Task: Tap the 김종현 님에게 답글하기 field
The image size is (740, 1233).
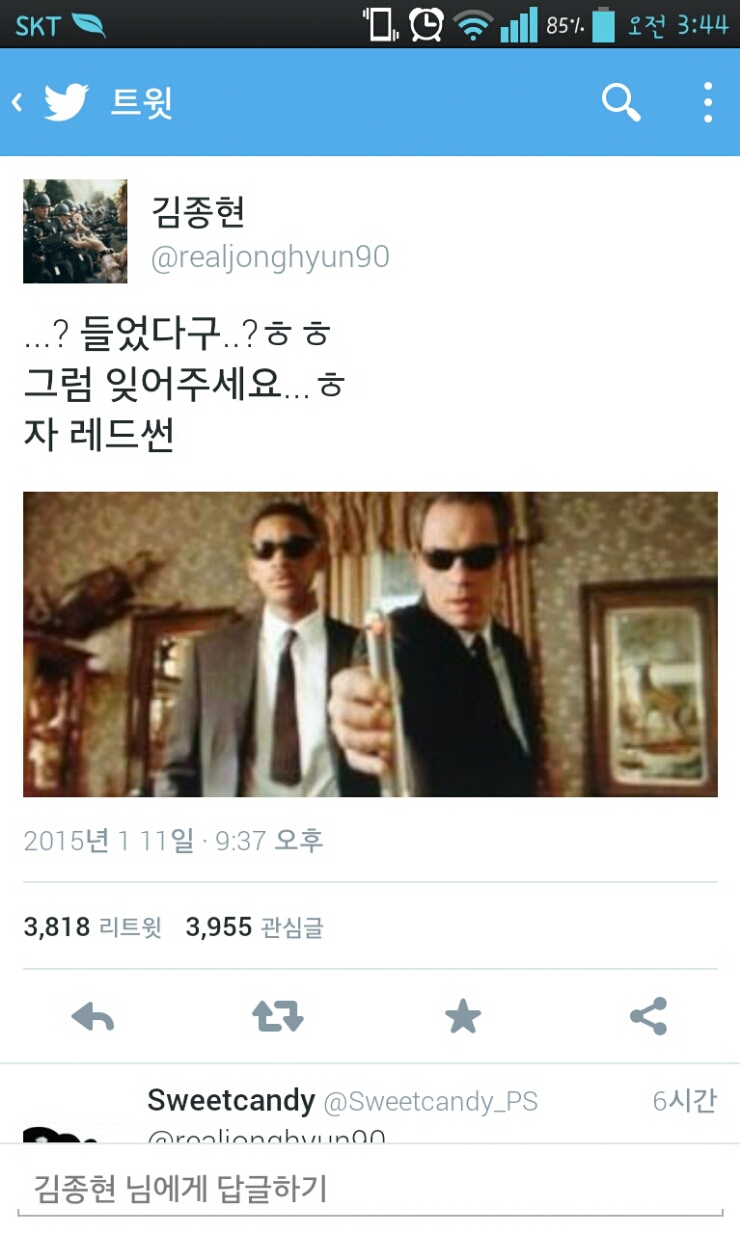Action: 370,1189
